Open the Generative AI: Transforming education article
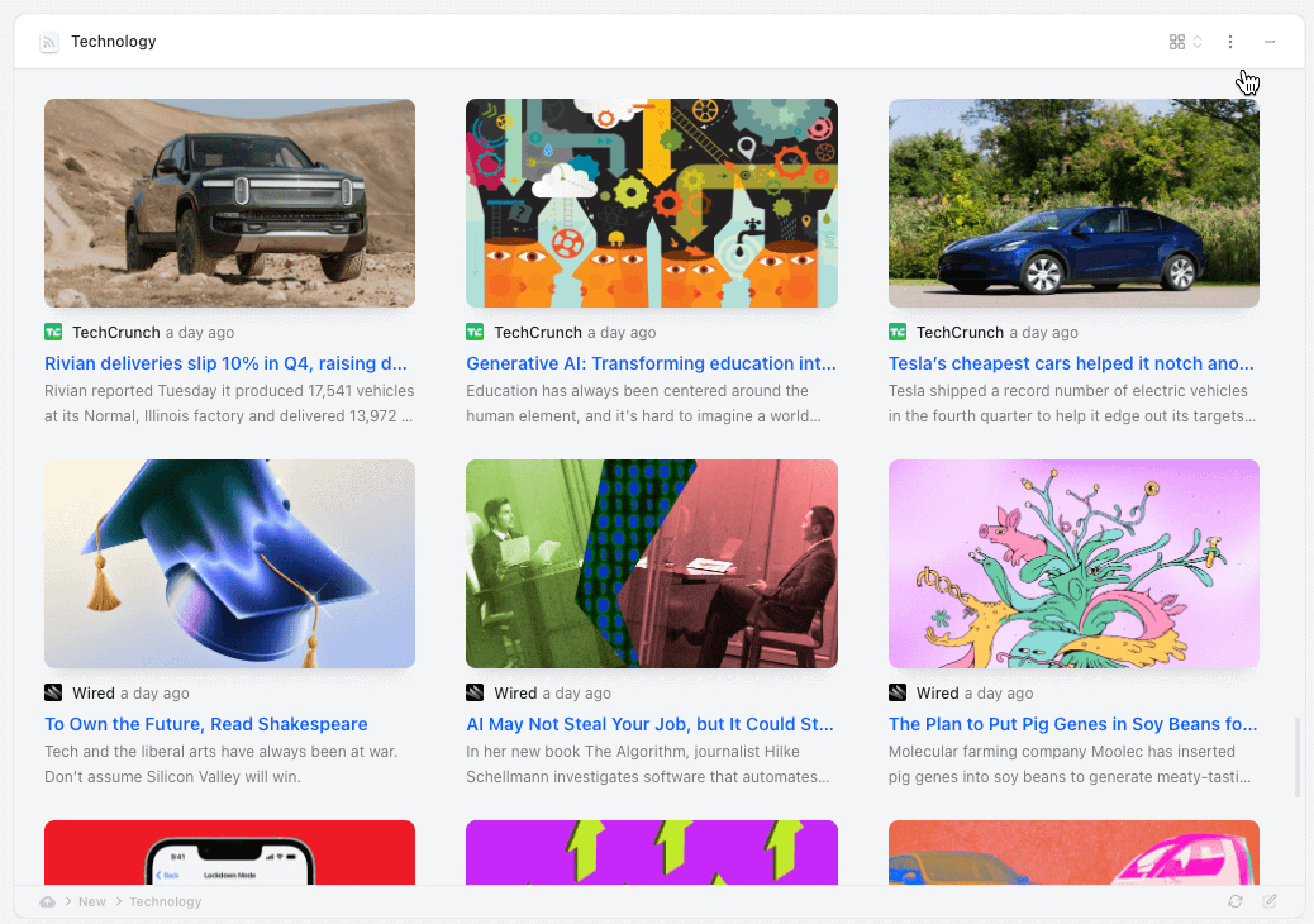This screenshot has height=924, width=1314. (651, 363)
